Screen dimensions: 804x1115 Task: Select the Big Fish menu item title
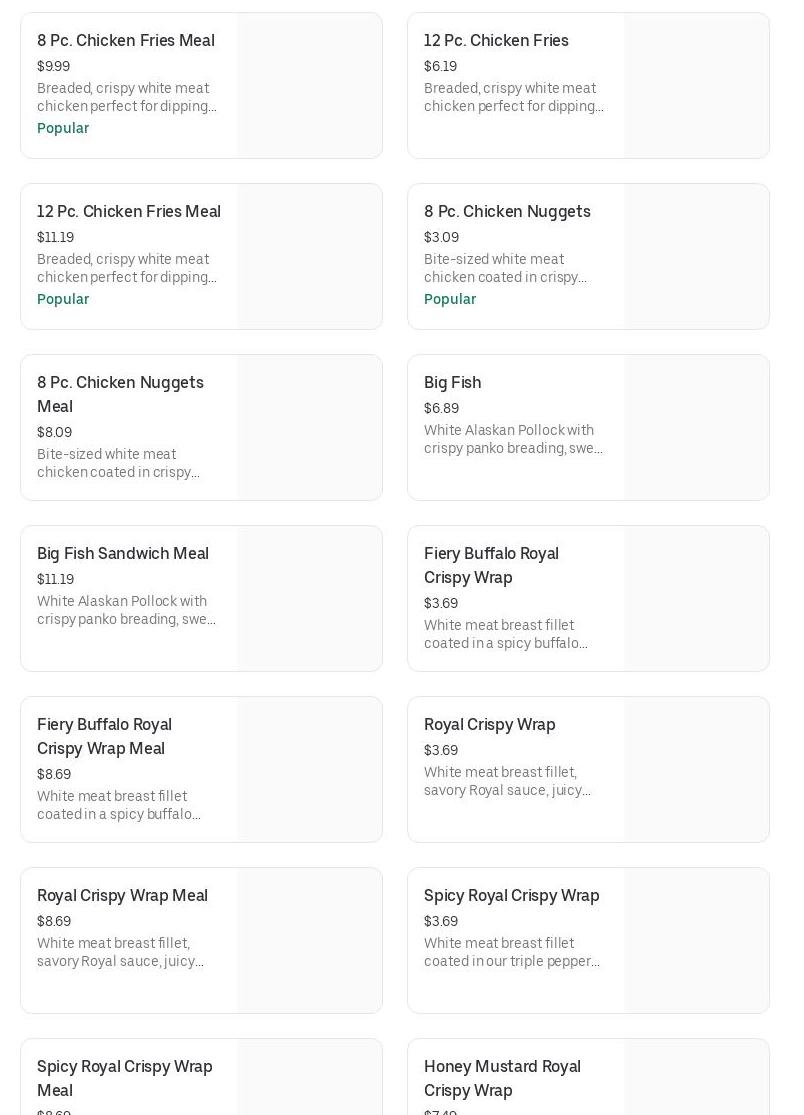pyautogui.click(x=452, y=383)
